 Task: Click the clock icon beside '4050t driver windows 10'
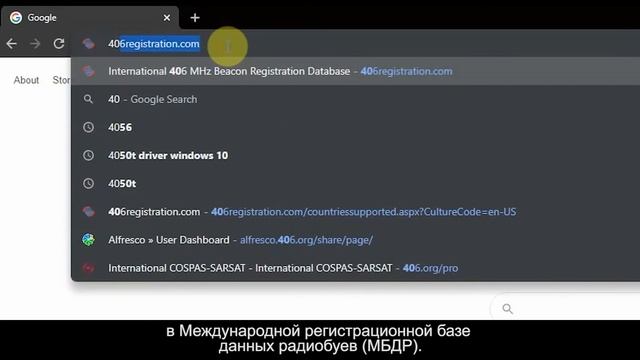[x=88, y=156]
